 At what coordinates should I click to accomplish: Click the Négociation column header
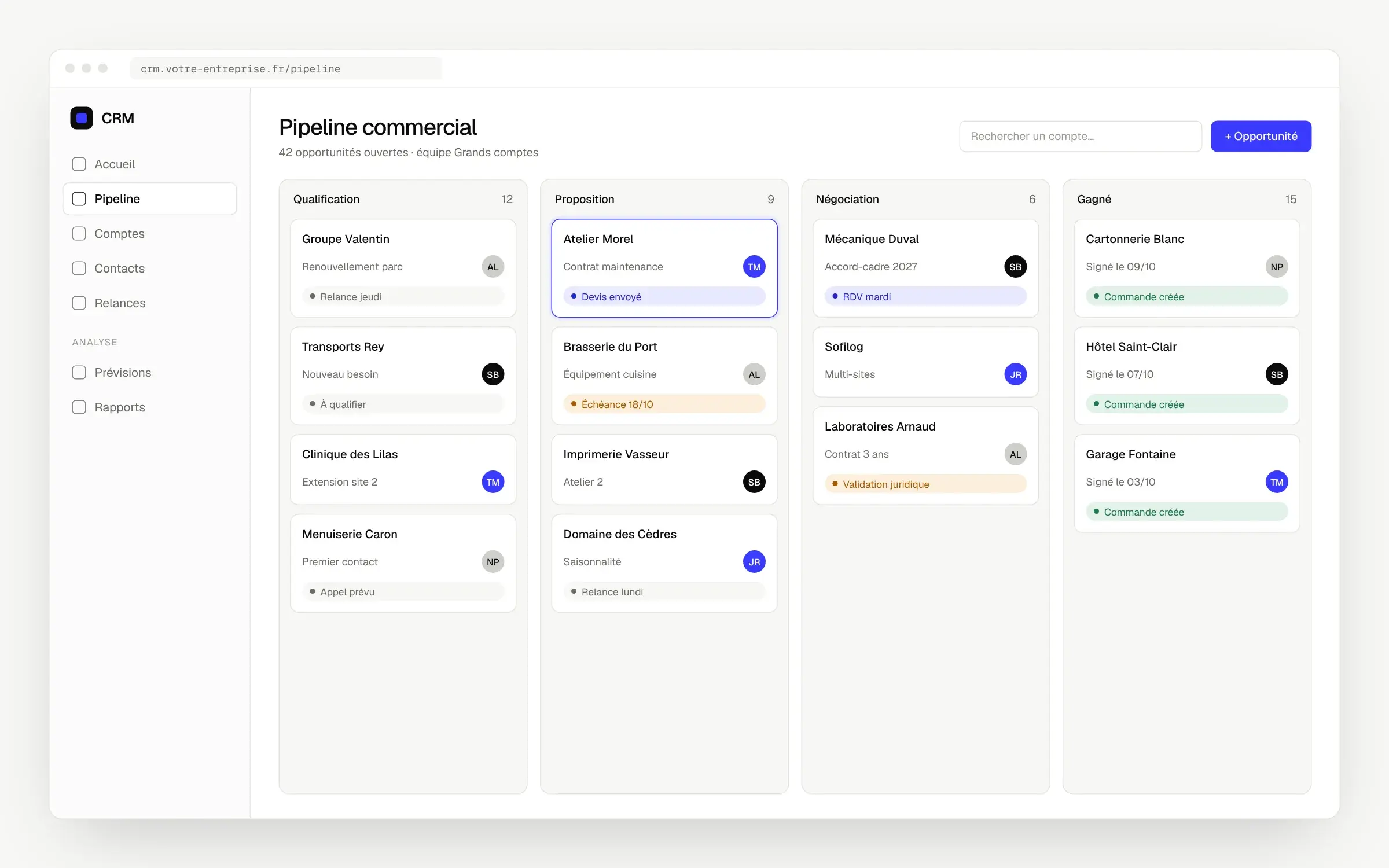(x=847, y=199)
